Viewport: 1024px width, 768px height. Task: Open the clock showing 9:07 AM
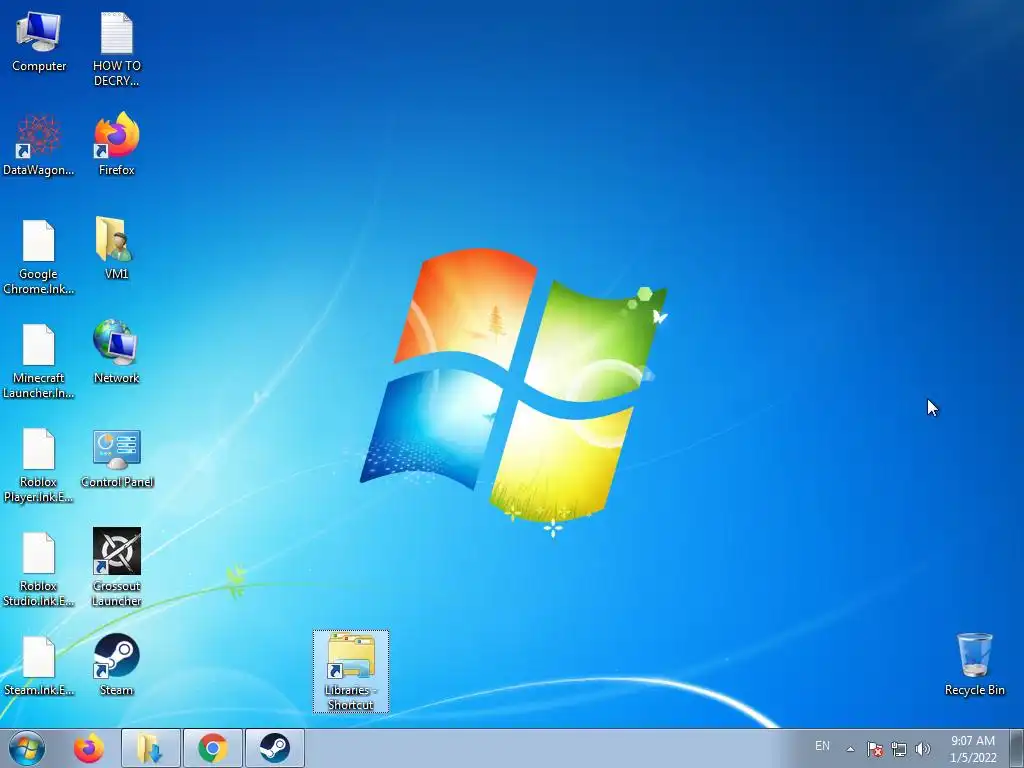pyautogui.click(x=973, y=749)
